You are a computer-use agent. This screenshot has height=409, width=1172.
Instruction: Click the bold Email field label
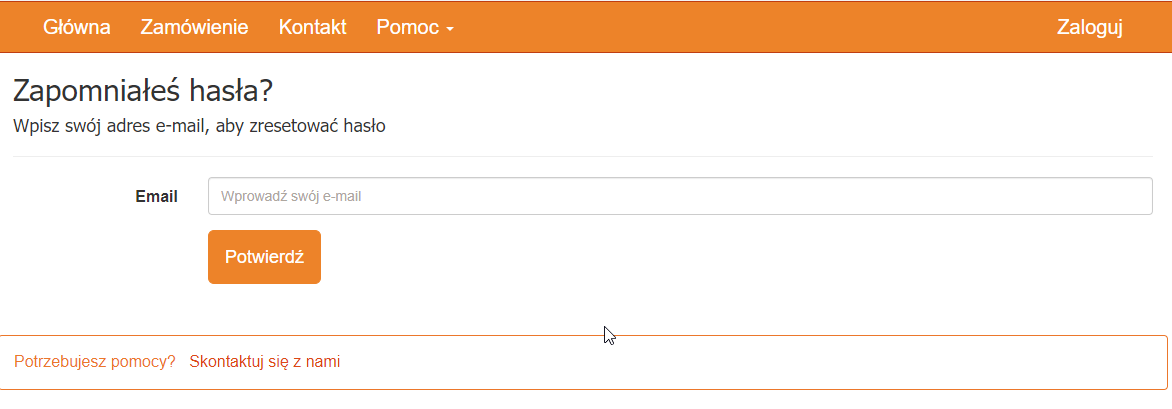[x=156, y=196]
